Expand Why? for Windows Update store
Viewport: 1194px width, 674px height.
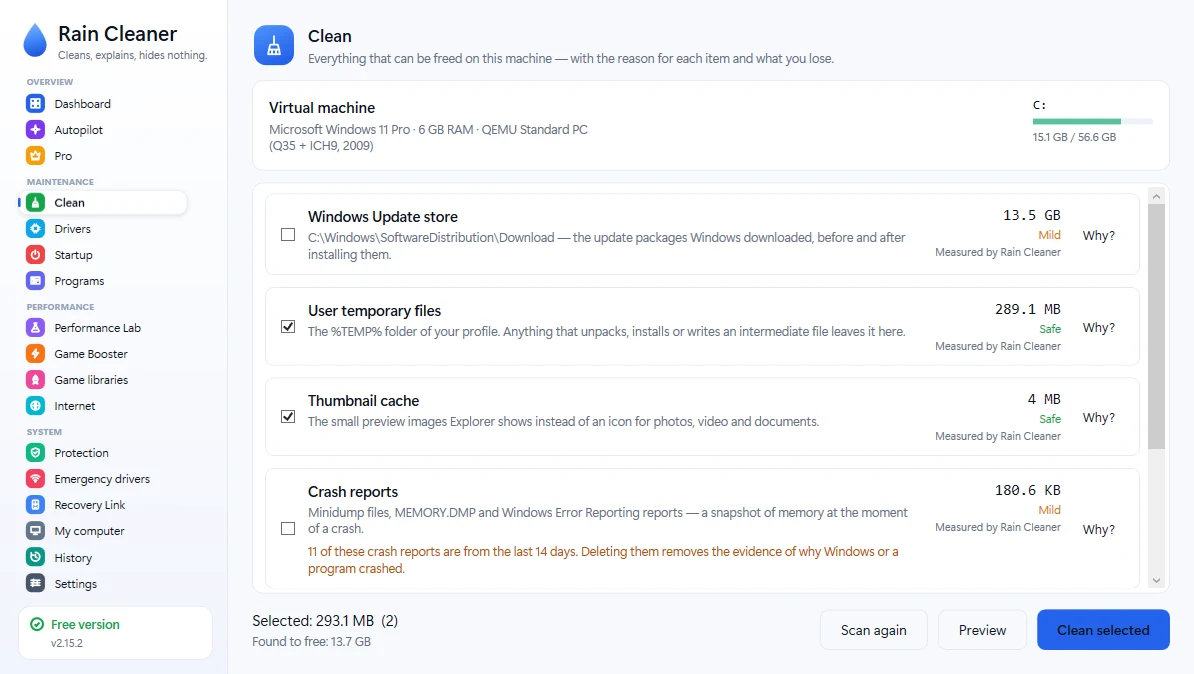[x=1098, y=235]
